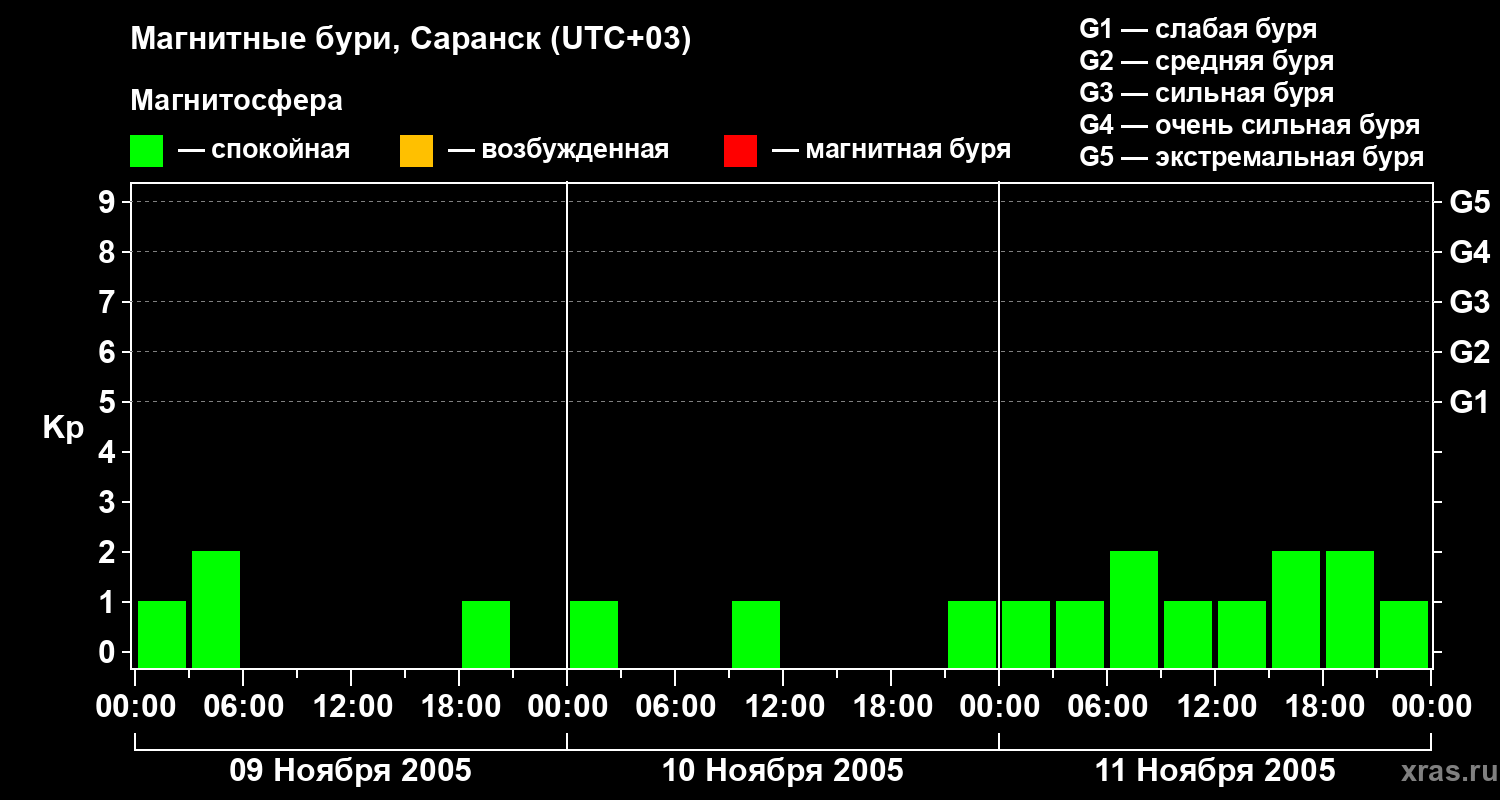Image resolution: width=1500 pixels, height=800 pixels.
Task: Click the Kp 1 bar on 09 Ноября, 00:00–03:00
Action: [162, 634]
